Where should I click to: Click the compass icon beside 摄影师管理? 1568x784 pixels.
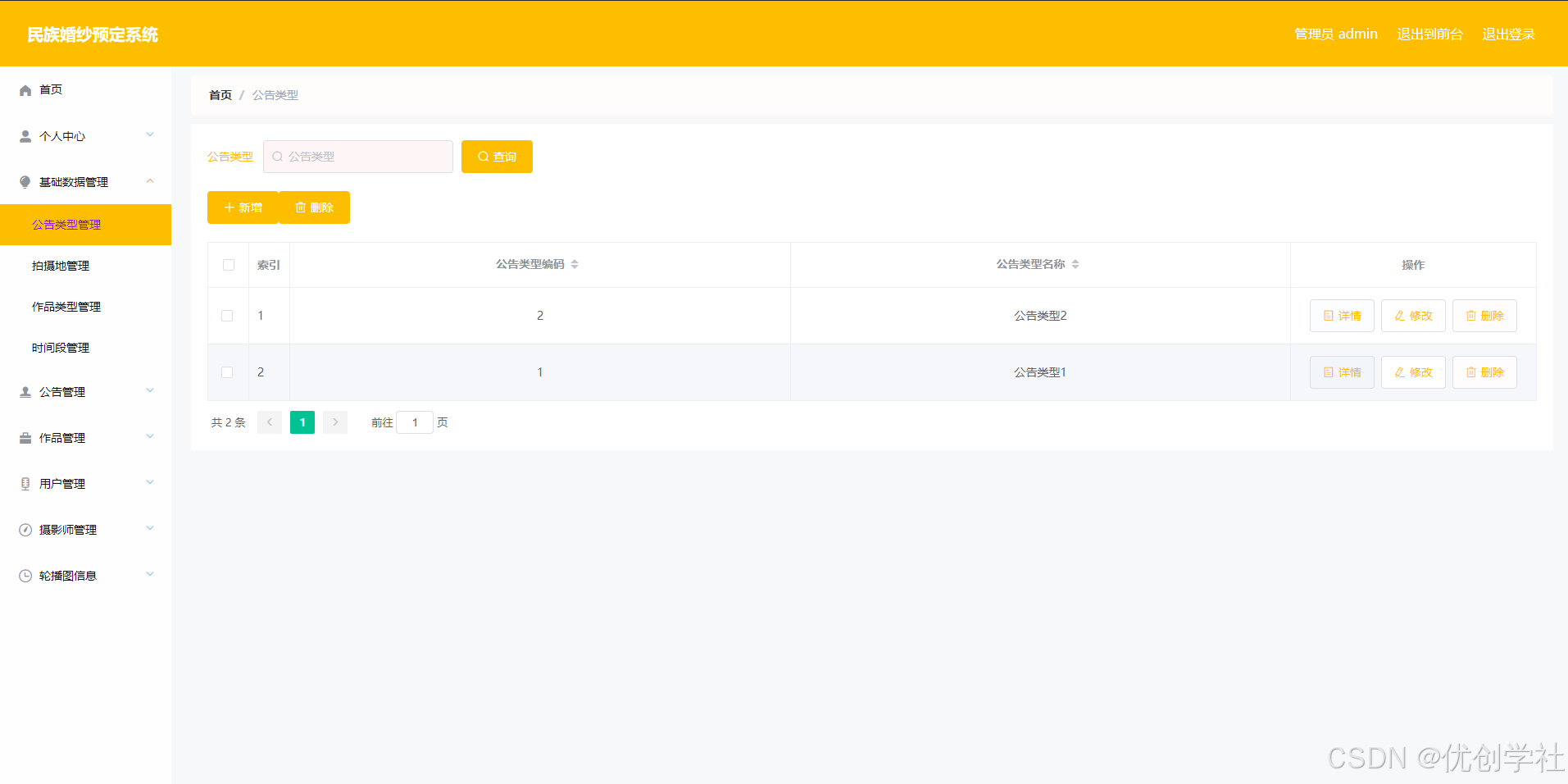point(25,530)
